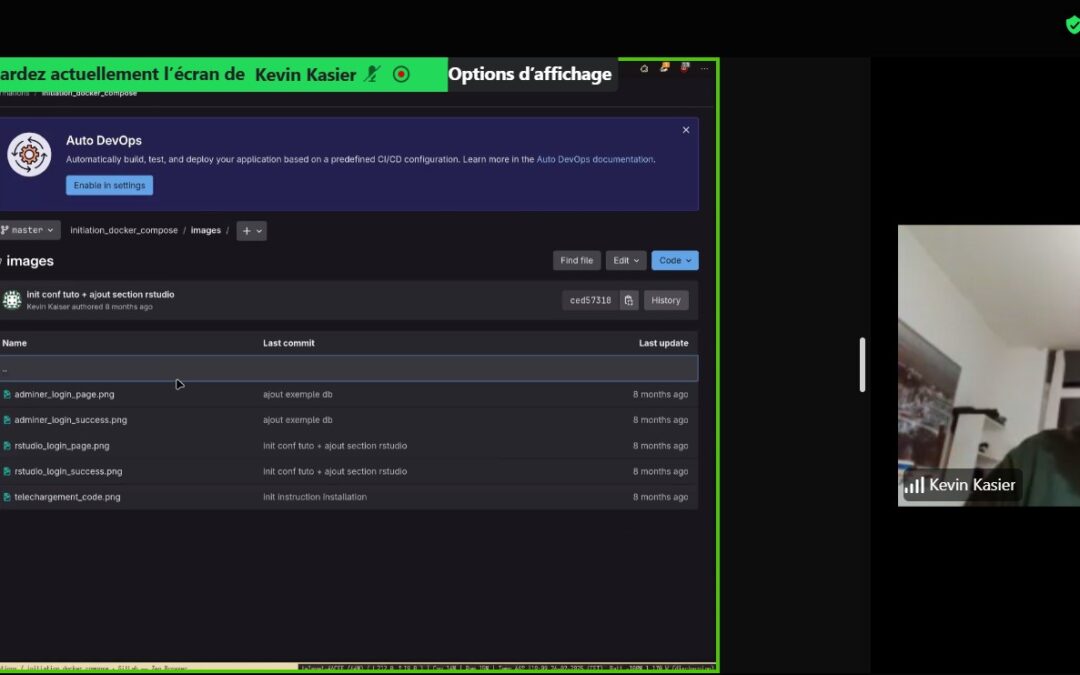Open the commit History button
Viewport: 1080px width, 675px height.
[666, 300]
